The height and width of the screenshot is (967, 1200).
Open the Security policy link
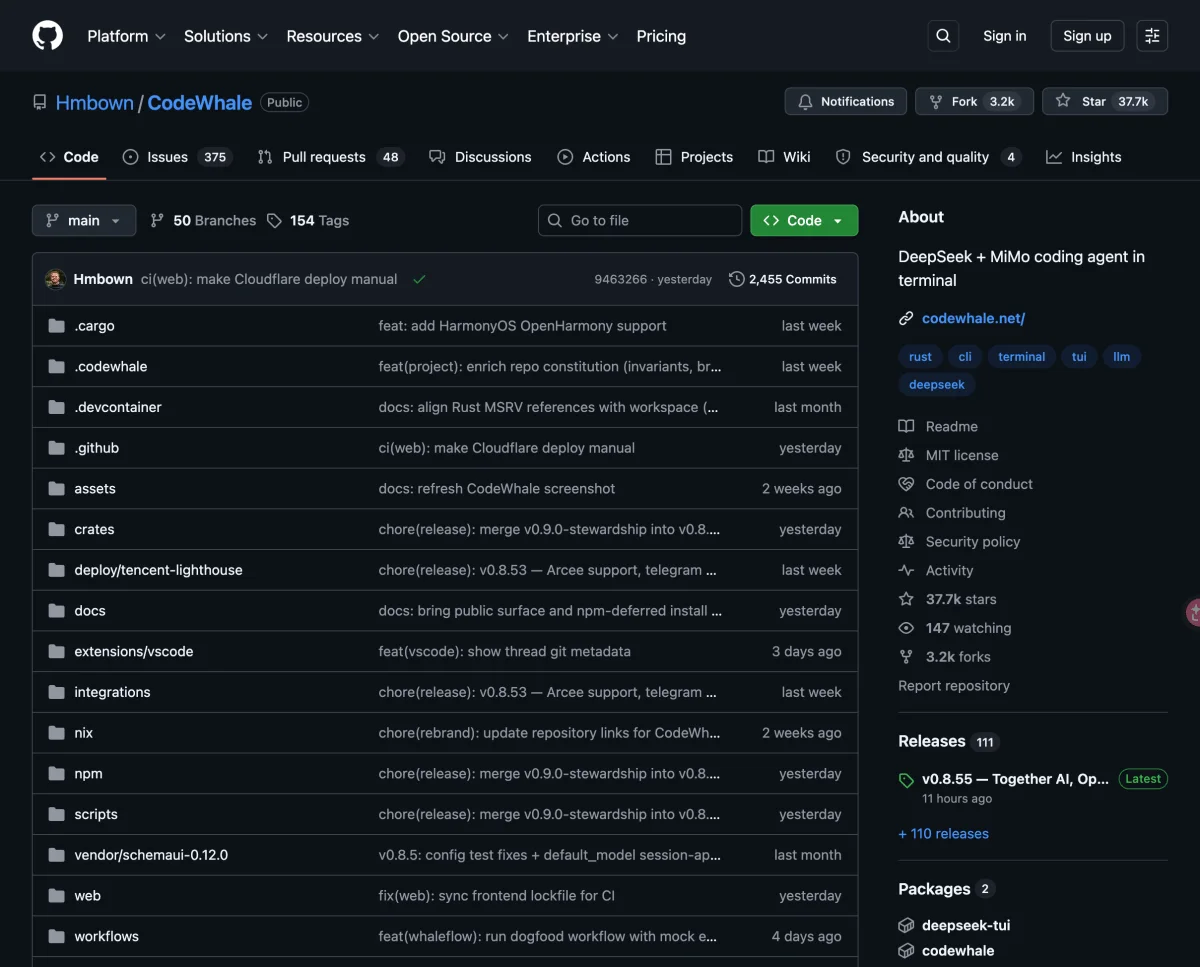pyautogui.click(x=973, y=542)
